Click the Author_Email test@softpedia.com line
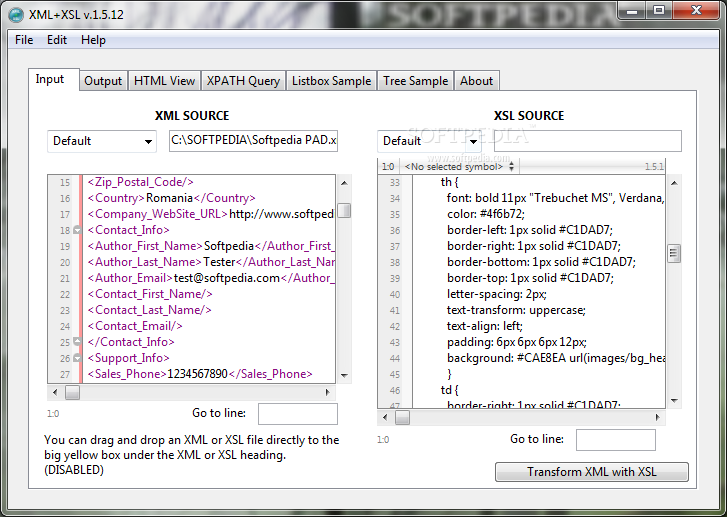 (x=211, y=278)
